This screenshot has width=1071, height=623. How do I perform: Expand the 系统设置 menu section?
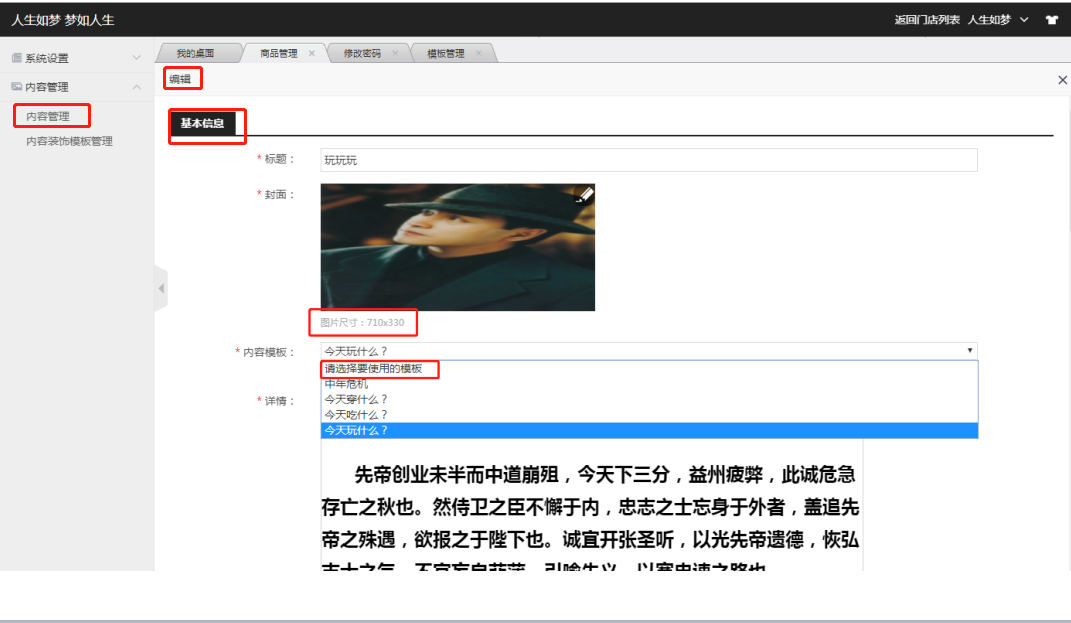(136, 58)
